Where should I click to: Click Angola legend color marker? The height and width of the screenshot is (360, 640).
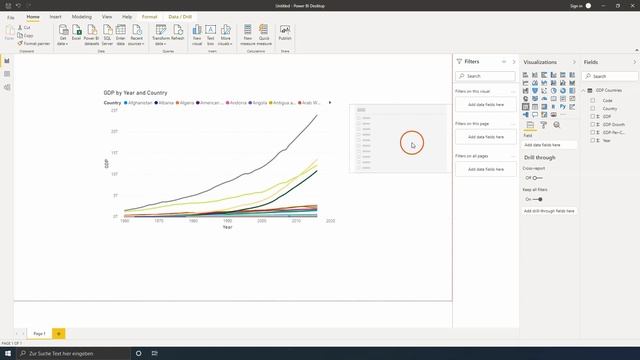[250, 103]
